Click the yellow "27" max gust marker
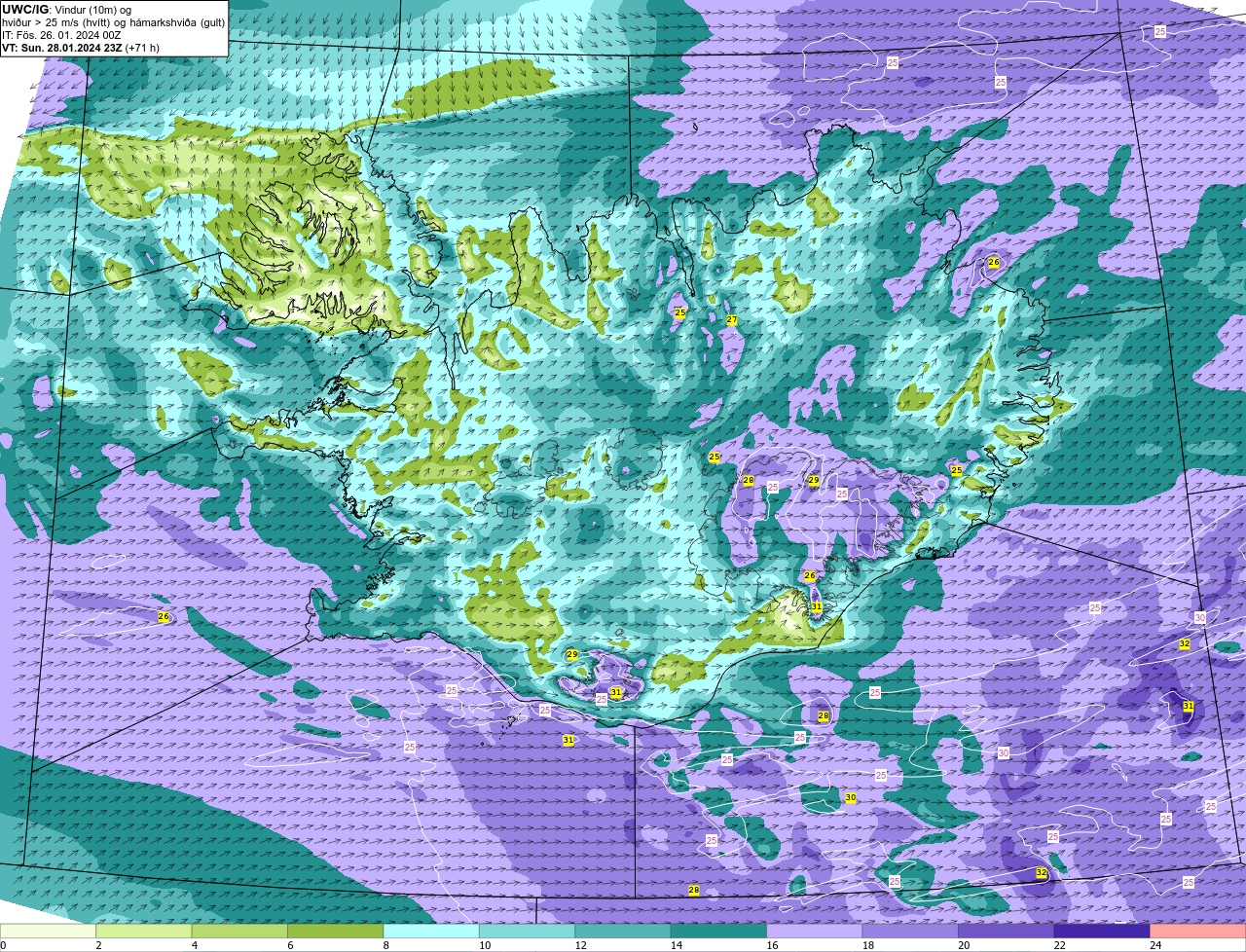1246x952 pixels. pyautogui.click(x=732, y=320)
